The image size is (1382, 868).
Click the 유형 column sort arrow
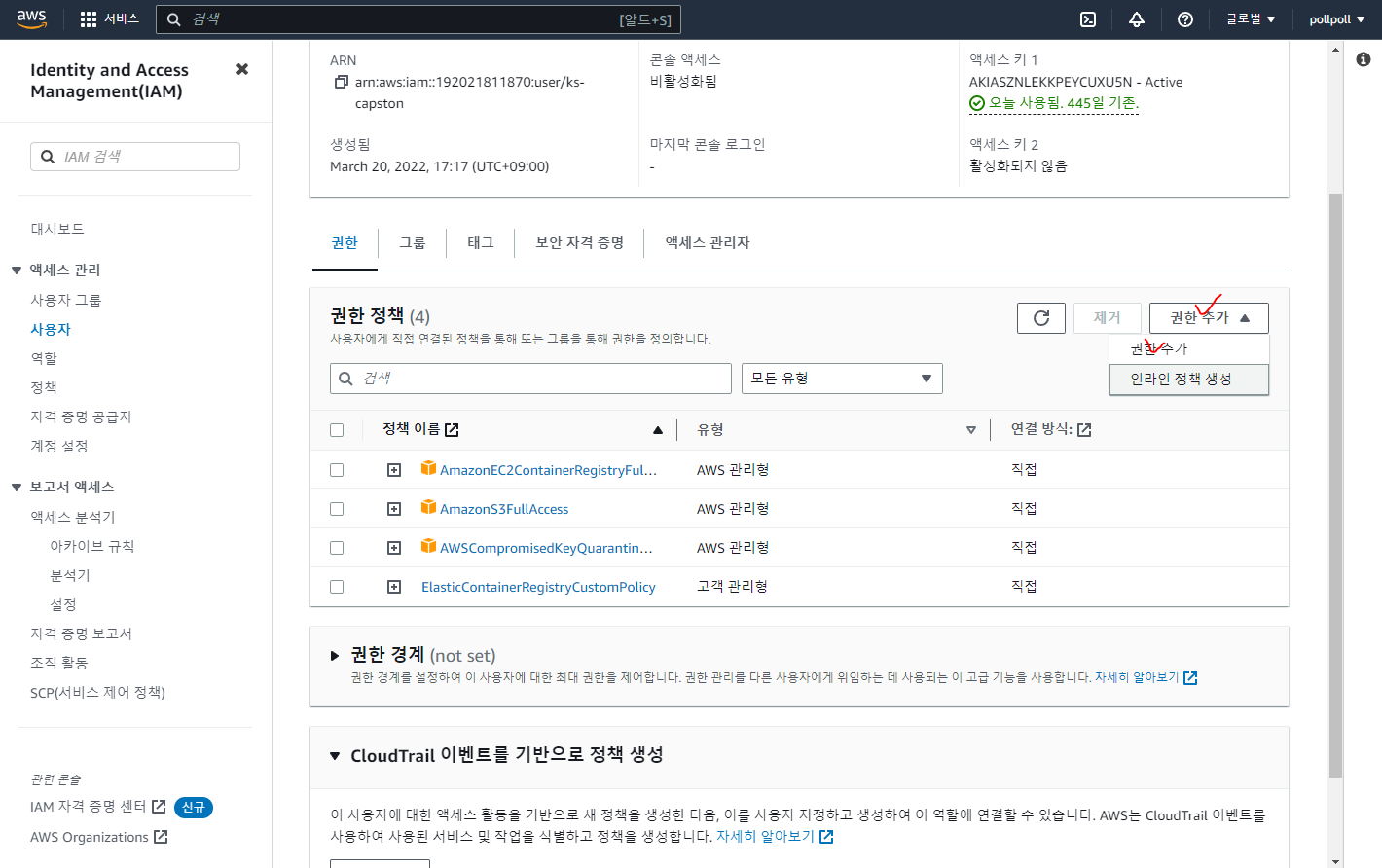(971, 429)
